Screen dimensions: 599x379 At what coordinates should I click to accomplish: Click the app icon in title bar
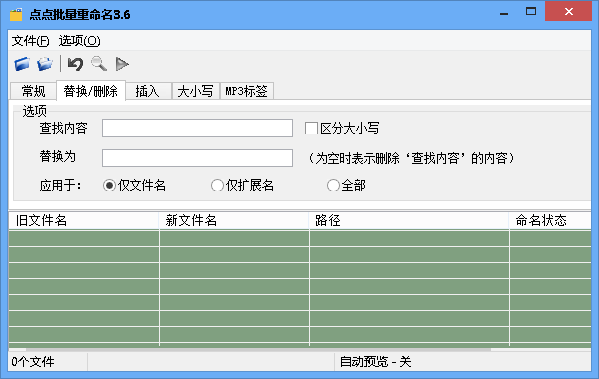coord(16,15)
